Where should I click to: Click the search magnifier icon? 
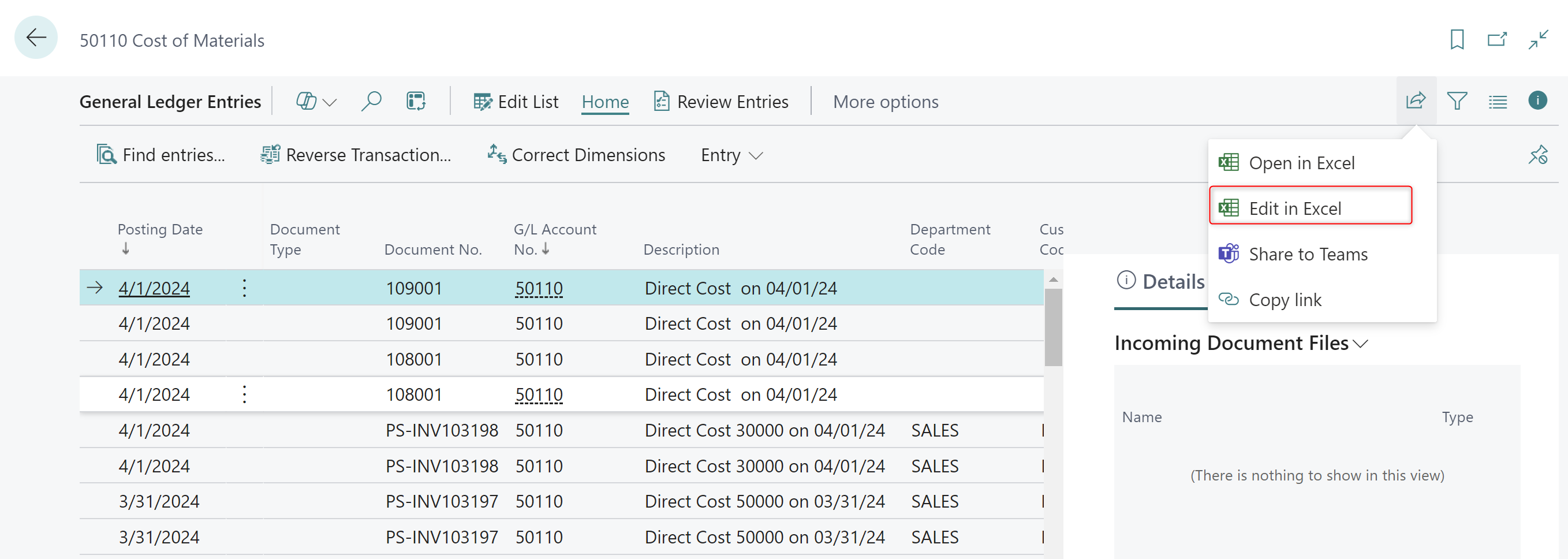(x=371, y=101)
